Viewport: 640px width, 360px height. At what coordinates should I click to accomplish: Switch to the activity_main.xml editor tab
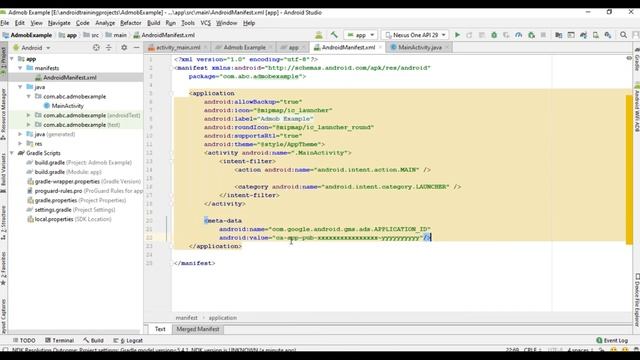click(x=178, y=47)
